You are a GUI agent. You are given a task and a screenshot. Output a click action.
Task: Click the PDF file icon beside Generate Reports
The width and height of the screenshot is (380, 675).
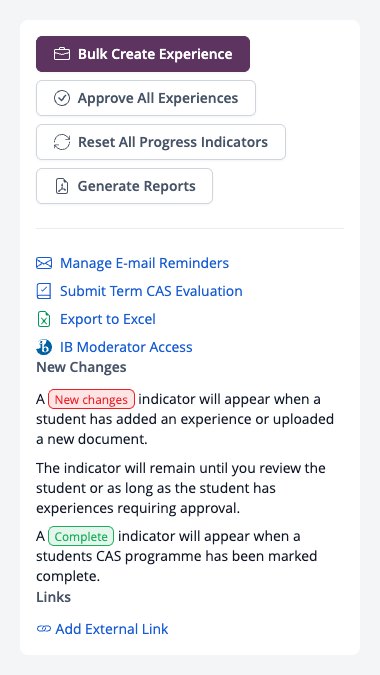point(62,186)
